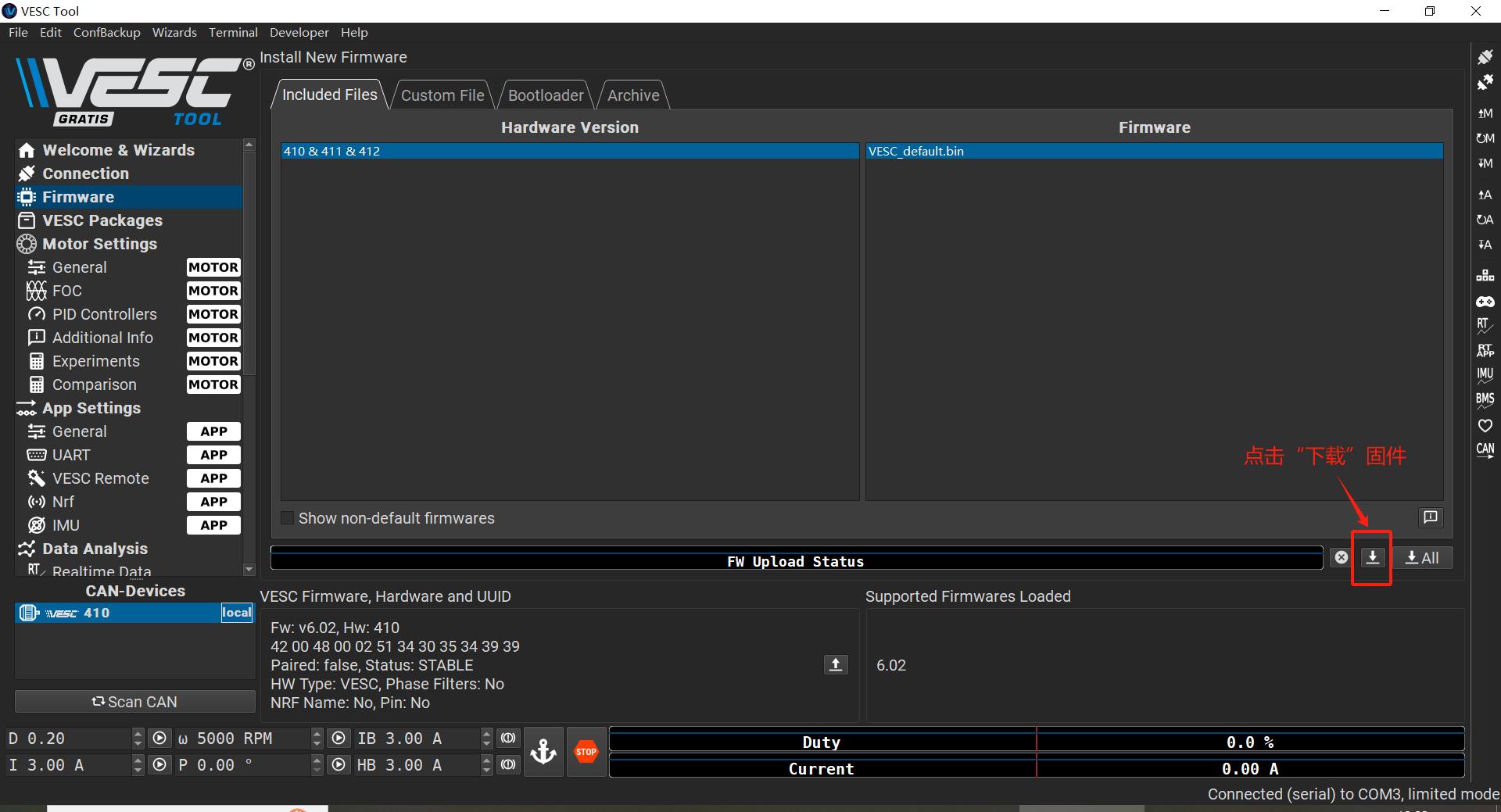Select the Included Files tab
This screenshot has width=1501, height=812.
tap(329, 95)
